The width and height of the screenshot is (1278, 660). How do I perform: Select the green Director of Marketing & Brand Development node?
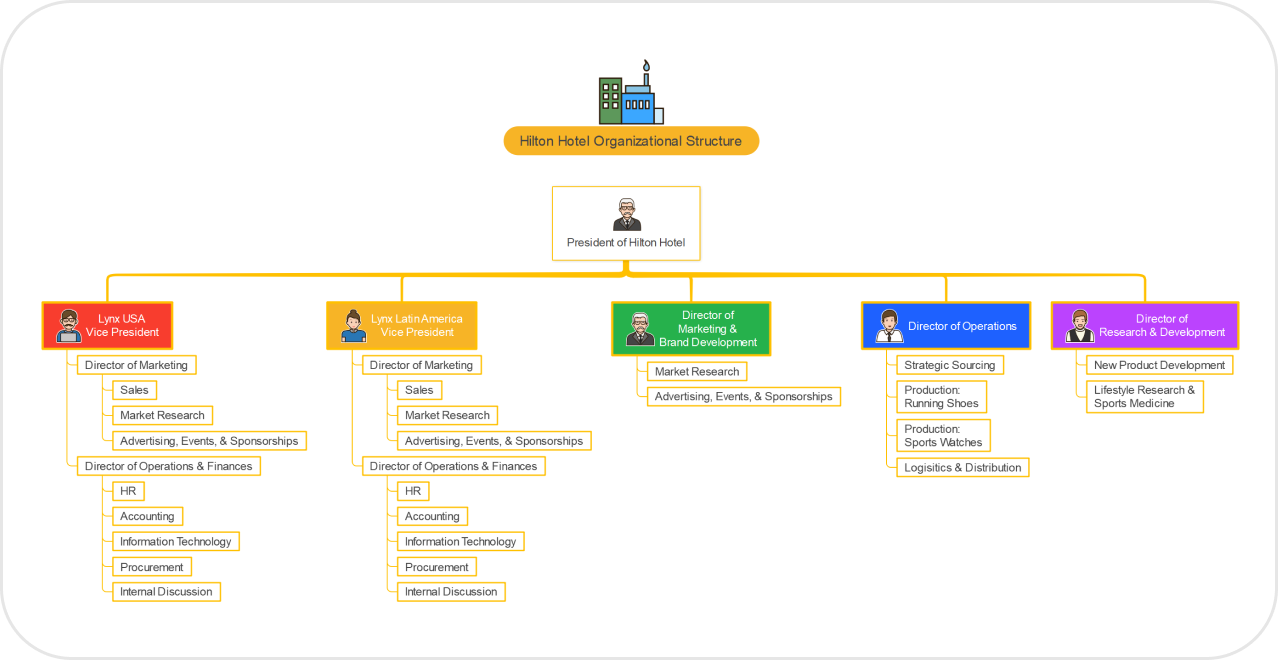[691, 329]
